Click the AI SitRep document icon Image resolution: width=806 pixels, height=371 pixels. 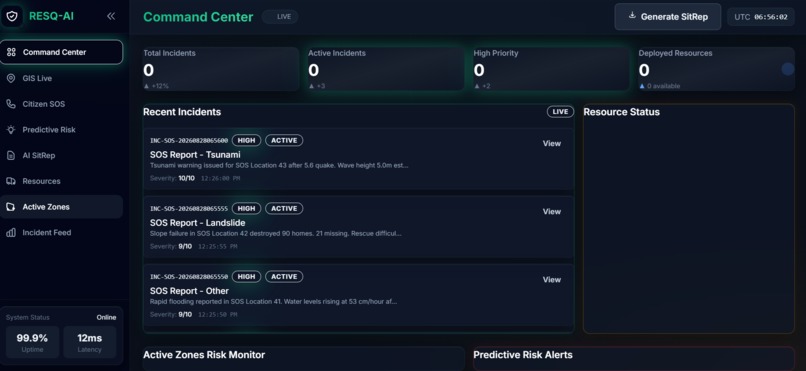click(x=11, y=155)
